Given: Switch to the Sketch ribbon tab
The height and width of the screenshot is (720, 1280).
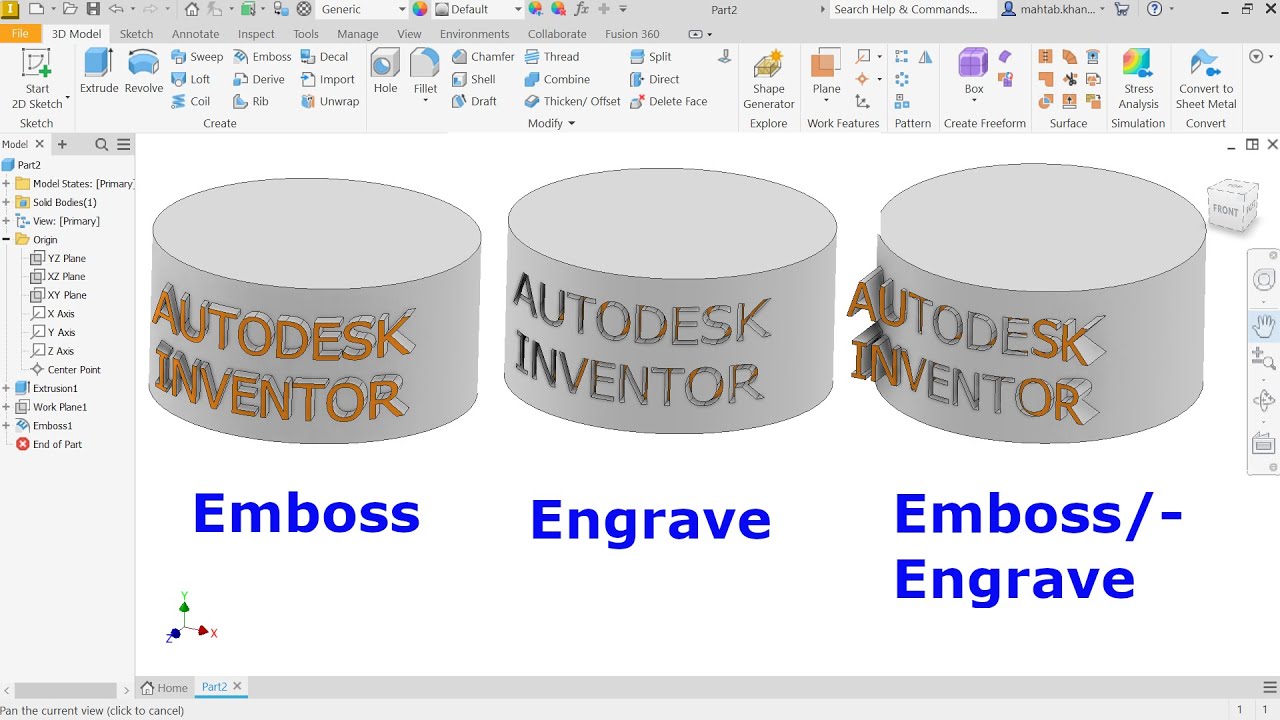Looking at the screenshot, I should point(137,34).
